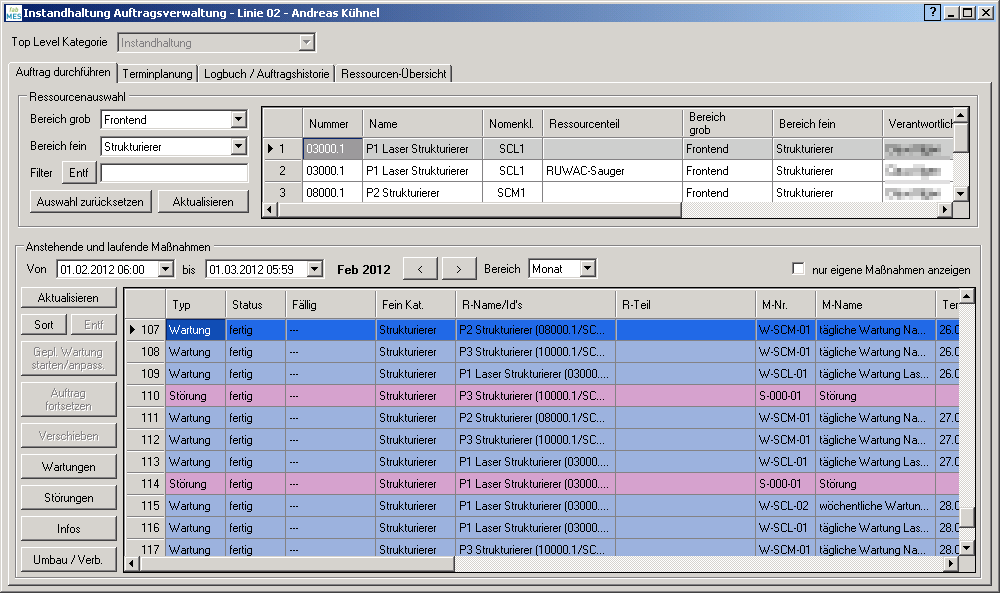The image size is (1000, 593).
Task: Enable 'nur eigene Maßnahmen anzeigen' checkbox
Action: (x=798, y=269)
